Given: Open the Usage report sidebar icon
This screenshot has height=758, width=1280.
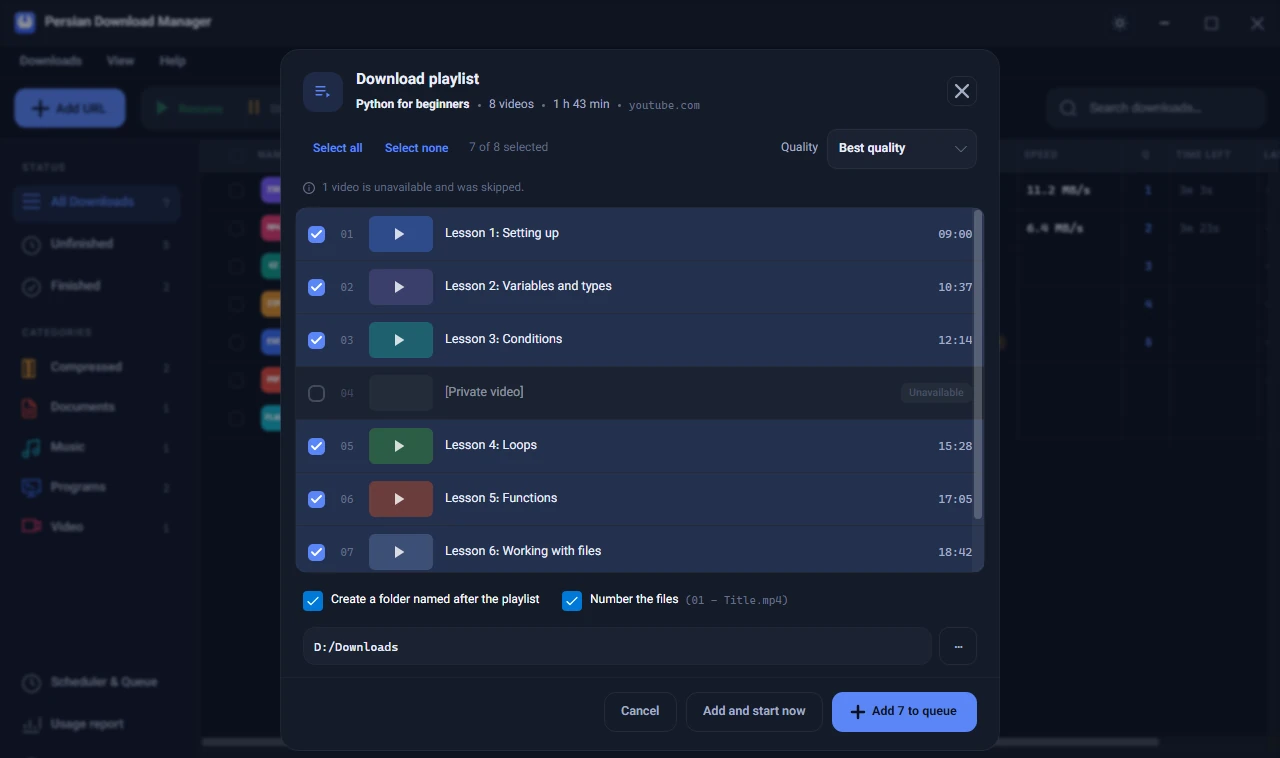Looking at the screenshot, I should (x=32, y=724).
